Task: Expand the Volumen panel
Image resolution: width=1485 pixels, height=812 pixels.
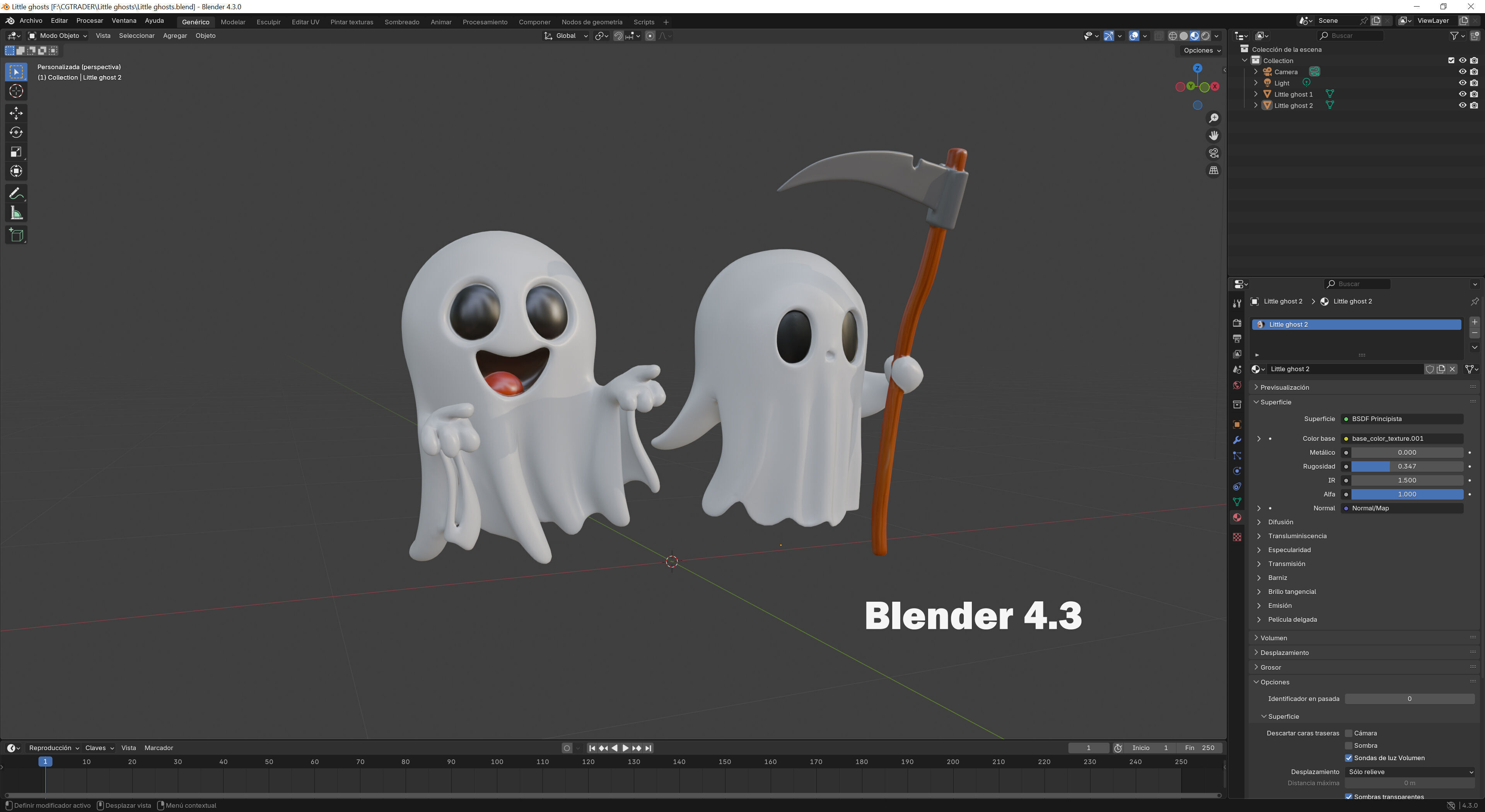Action: tap(1273, 638)
